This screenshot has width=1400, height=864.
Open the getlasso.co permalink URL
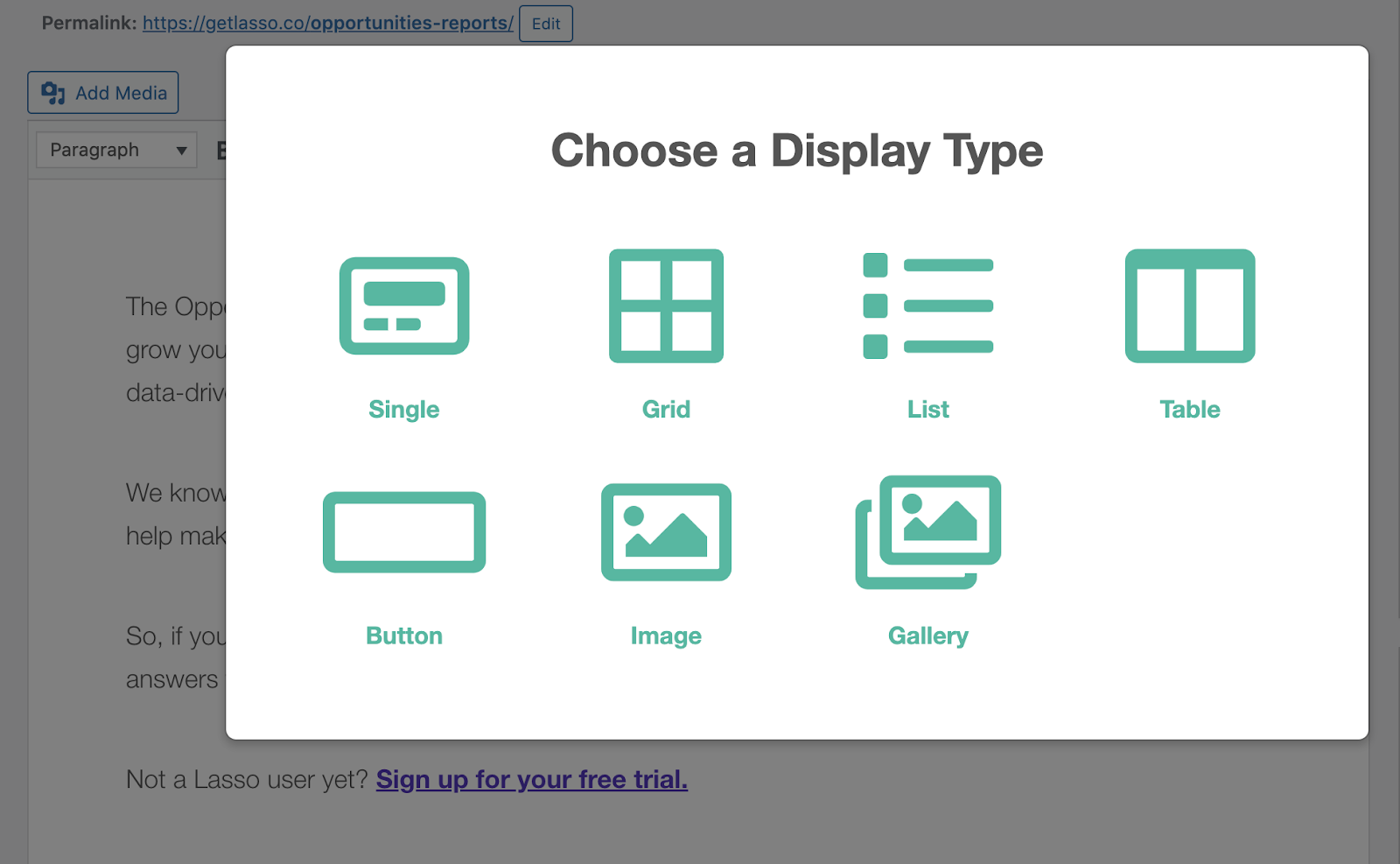click(x=328, y=23)
